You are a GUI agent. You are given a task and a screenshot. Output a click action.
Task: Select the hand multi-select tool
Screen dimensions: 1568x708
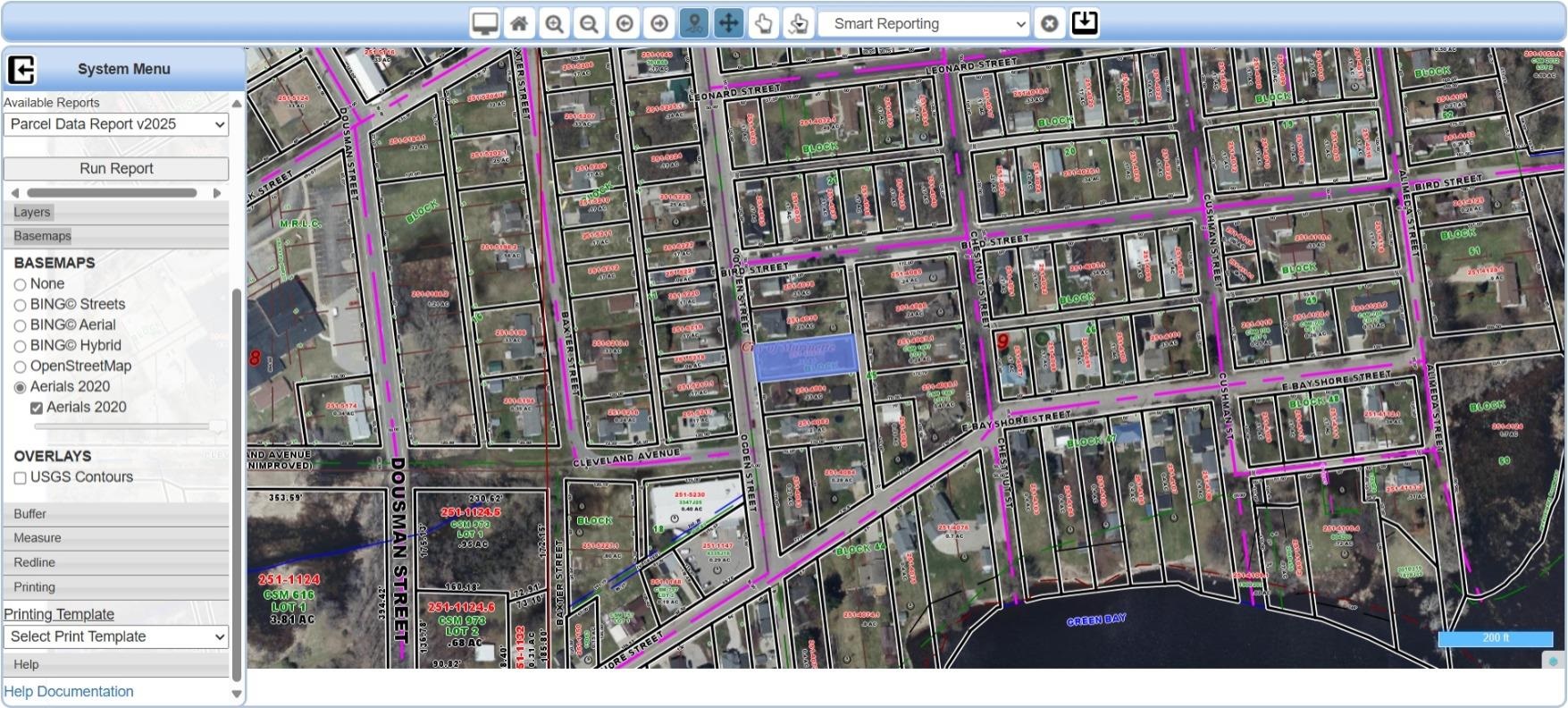[798, 23]
